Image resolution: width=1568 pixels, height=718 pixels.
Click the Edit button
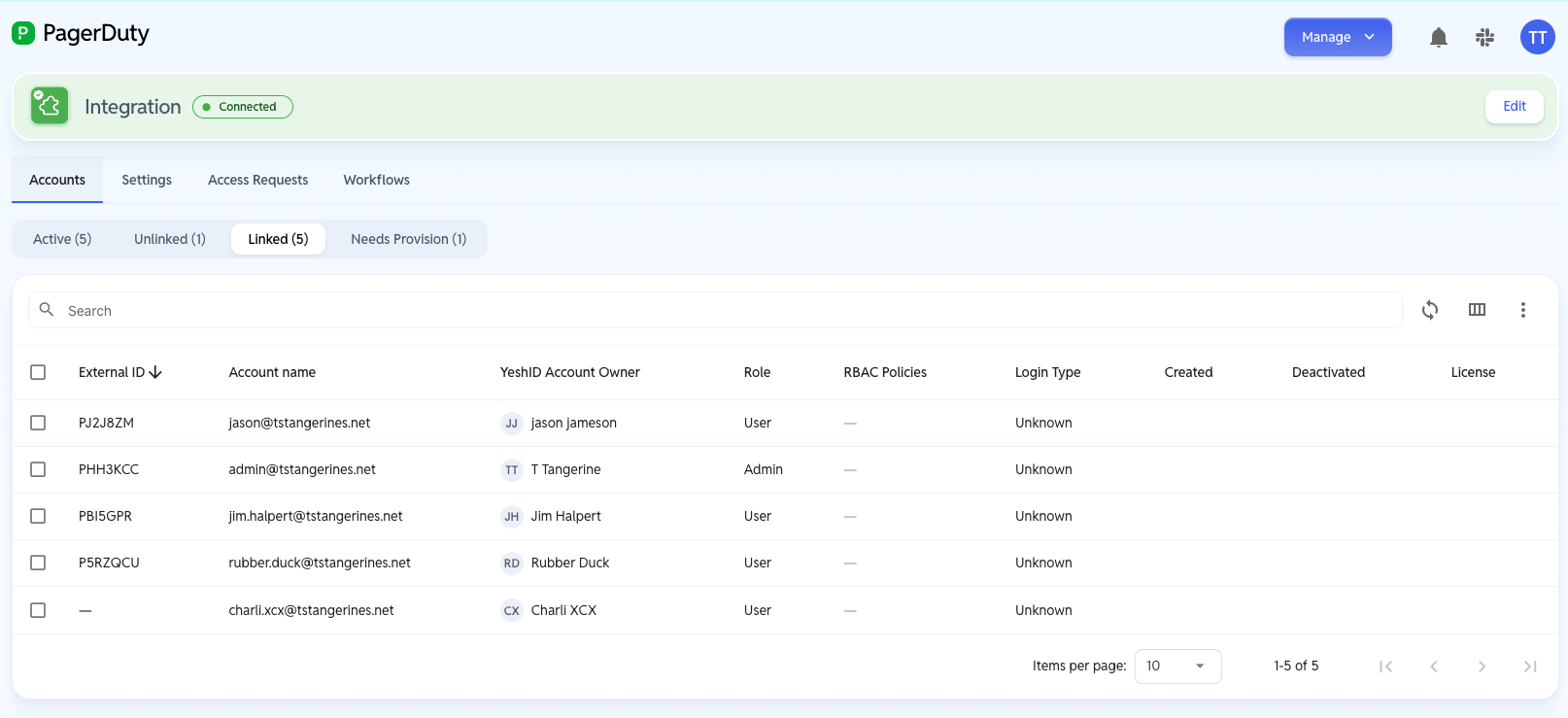(1515, 106)
